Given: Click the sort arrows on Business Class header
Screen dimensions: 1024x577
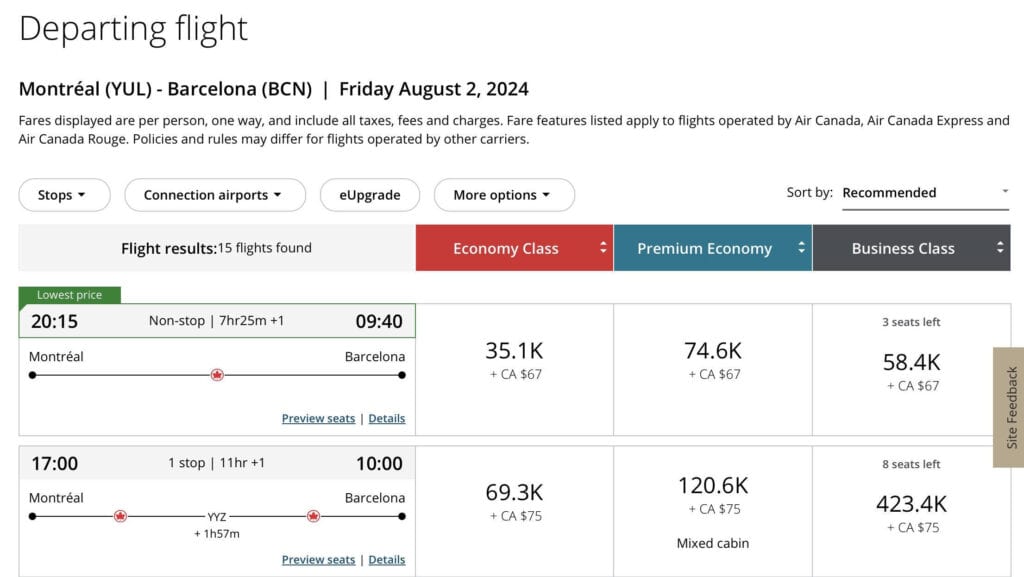Looking at the screenshot, I should coord(998,248).
